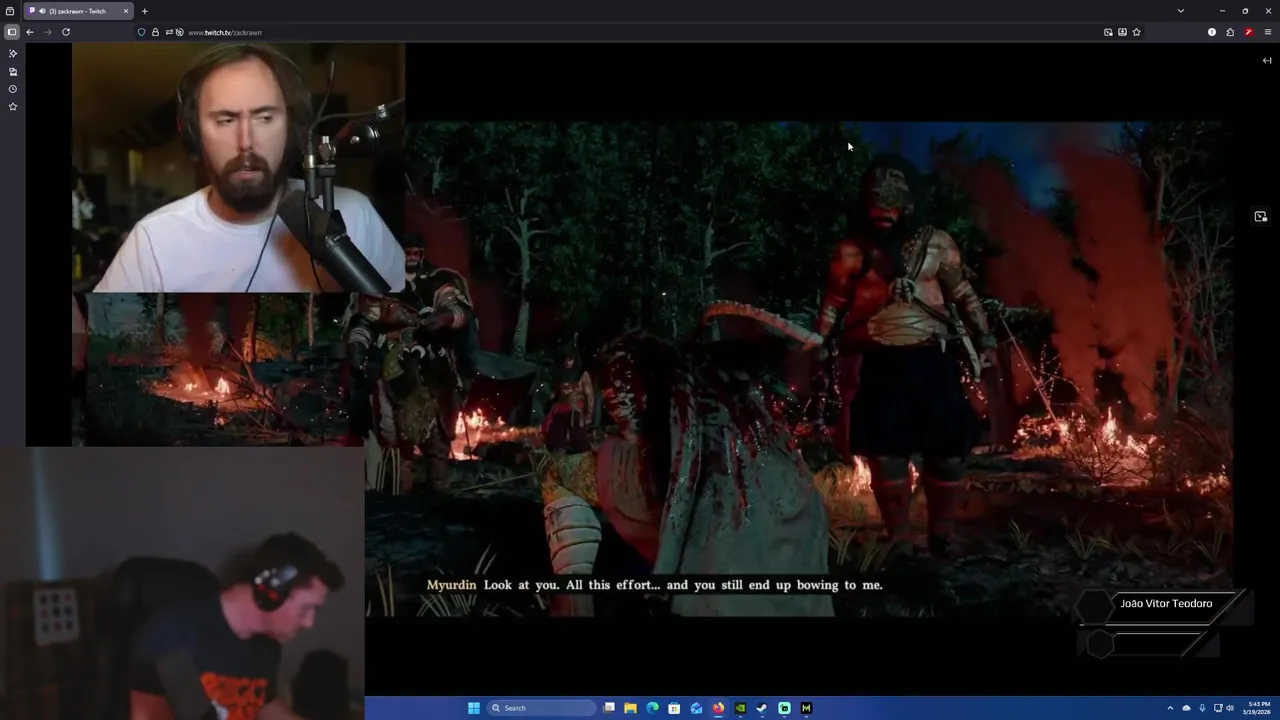
Task: Open the volume control tray icon
Action: 1230,708
